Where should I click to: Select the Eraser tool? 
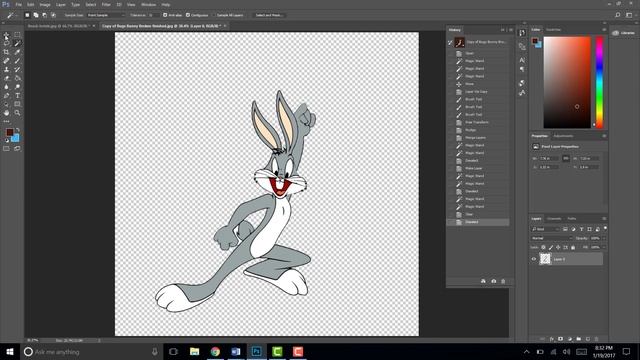click(6, 78)
